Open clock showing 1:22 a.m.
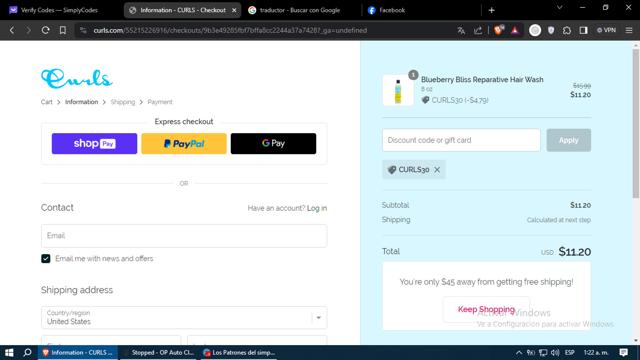 click(x=596, y=352)
